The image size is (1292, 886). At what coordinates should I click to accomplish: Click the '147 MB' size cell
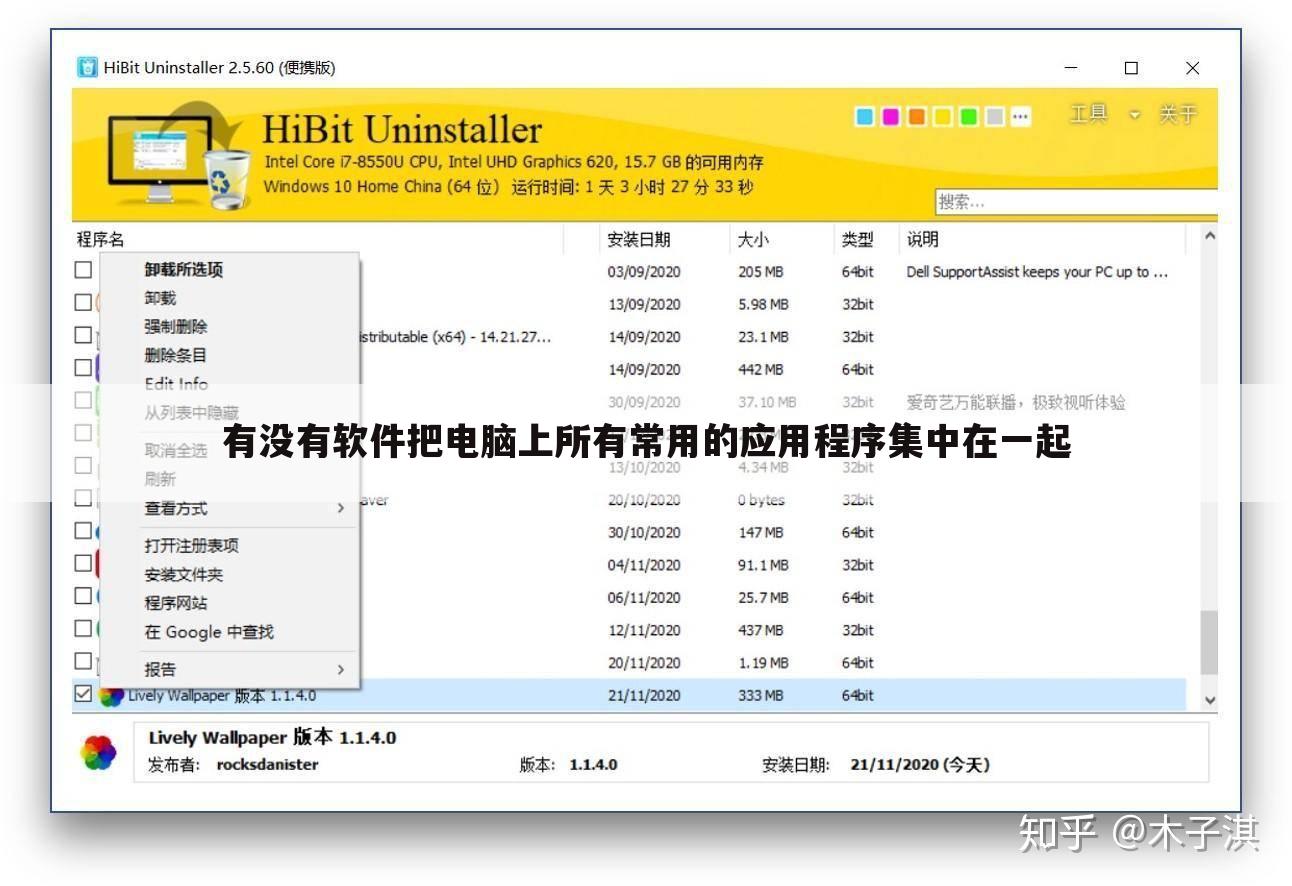[761, 532]
